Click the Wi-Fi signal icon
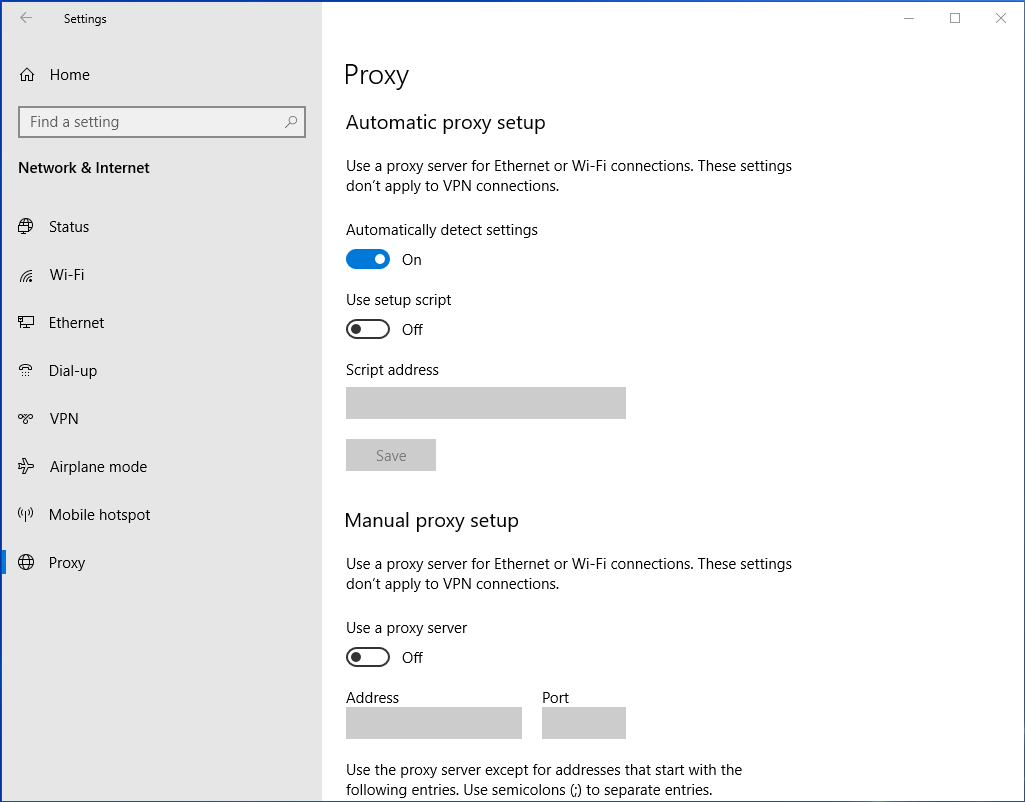1025x802 pixels. point(25,275)
